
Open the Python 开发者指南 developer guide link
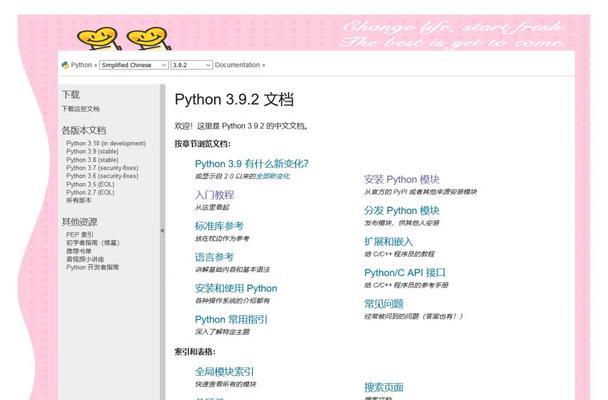click(x=92, y=267)
